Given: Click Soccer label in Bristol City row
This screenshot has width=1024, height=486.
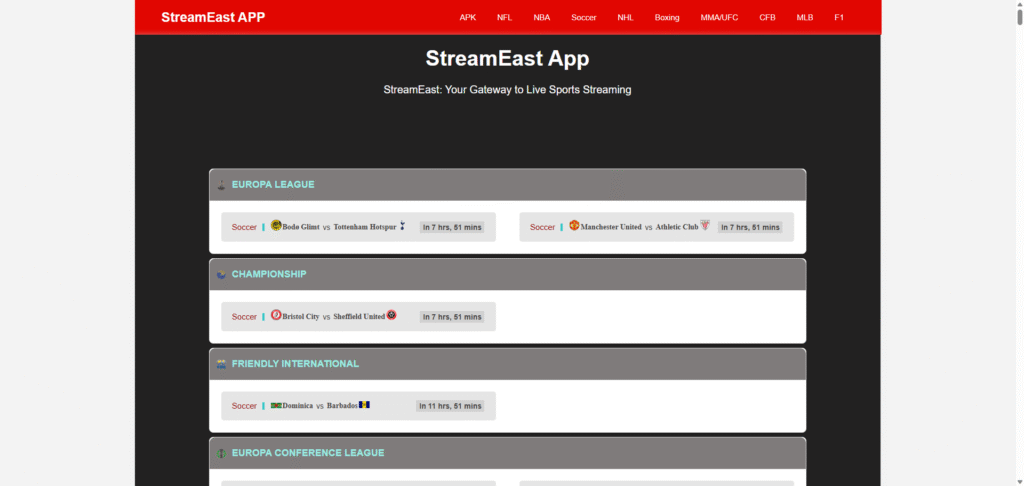Looking at the screenshot, I should point(244,317).
